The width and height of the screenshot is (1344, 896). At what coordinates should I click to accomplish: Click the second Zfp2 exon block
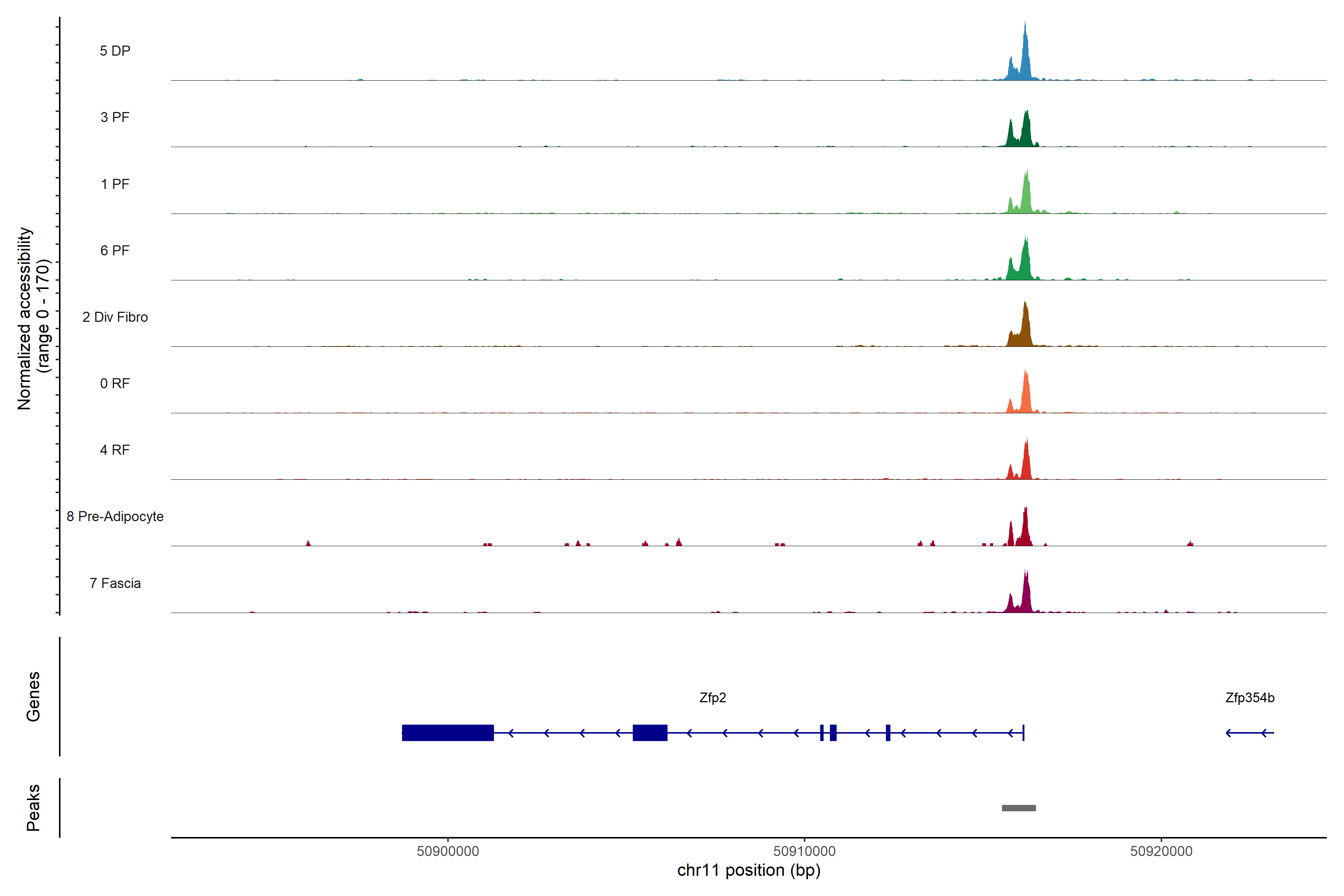tap(650, 732)
